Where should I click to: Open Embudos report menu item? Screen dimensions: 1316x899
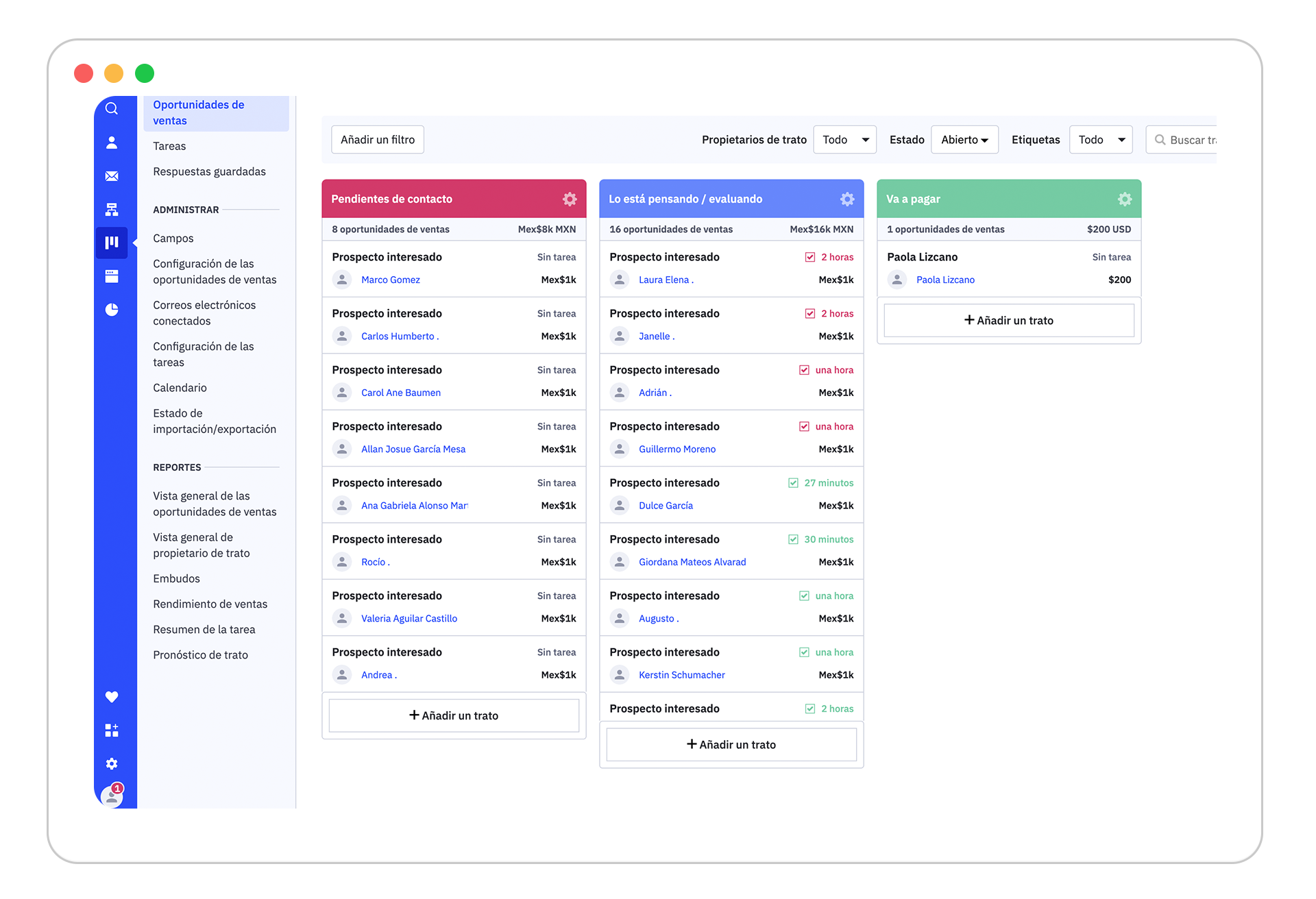(x=176, y=578)
